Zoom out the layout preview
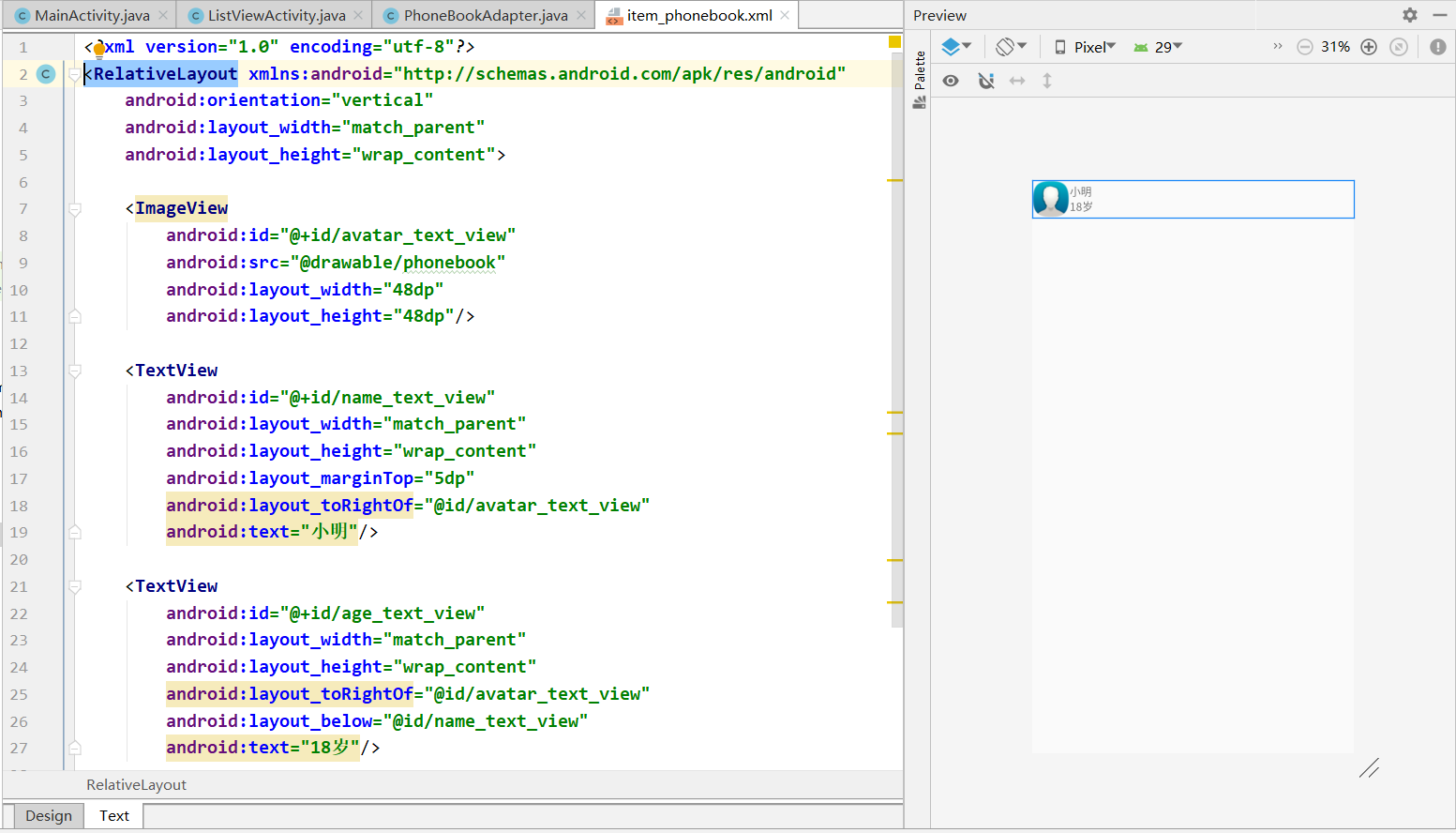The height and width of the screenshot is (833, 1456). point(1304,47)
